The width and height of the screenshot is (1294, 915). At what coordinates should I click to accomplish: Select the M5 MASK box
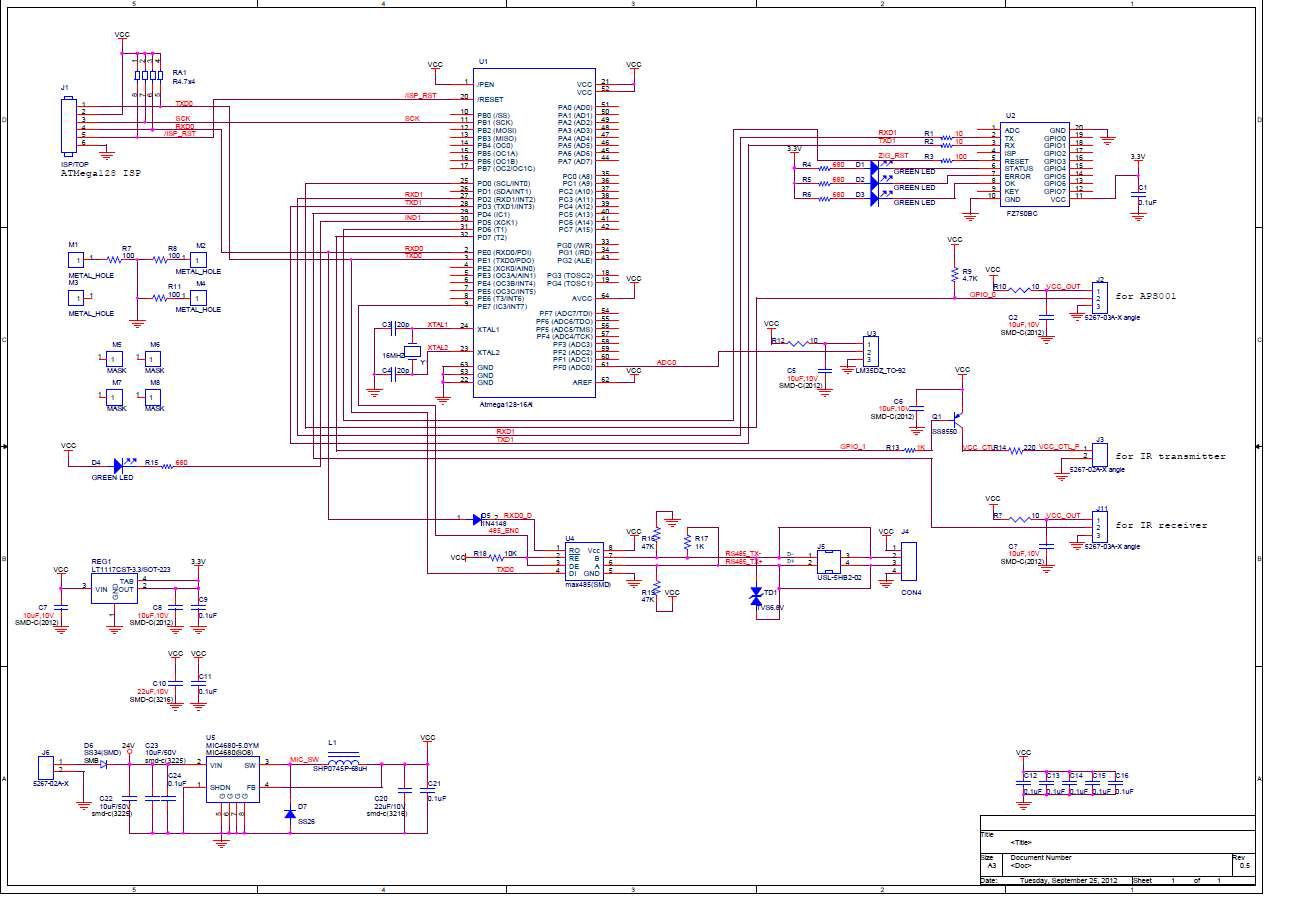(x=114, y=359)
